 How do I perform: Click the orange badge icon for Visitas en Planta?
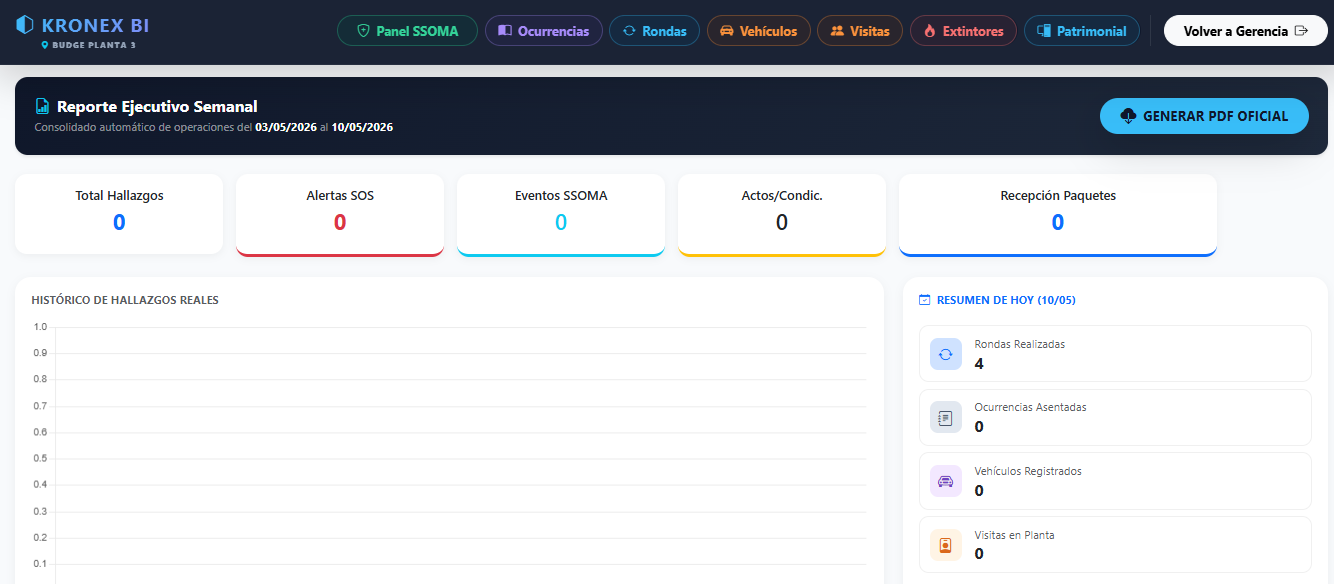click(x=946, y=545)
